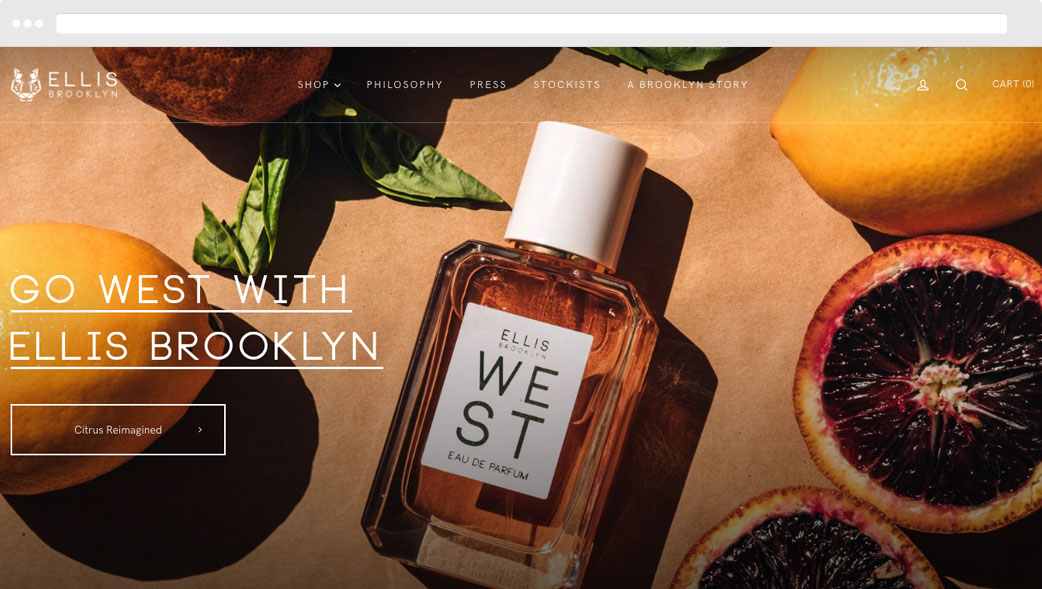Click the browser window dots icon

pyautogui.click(x=28, y=23)
